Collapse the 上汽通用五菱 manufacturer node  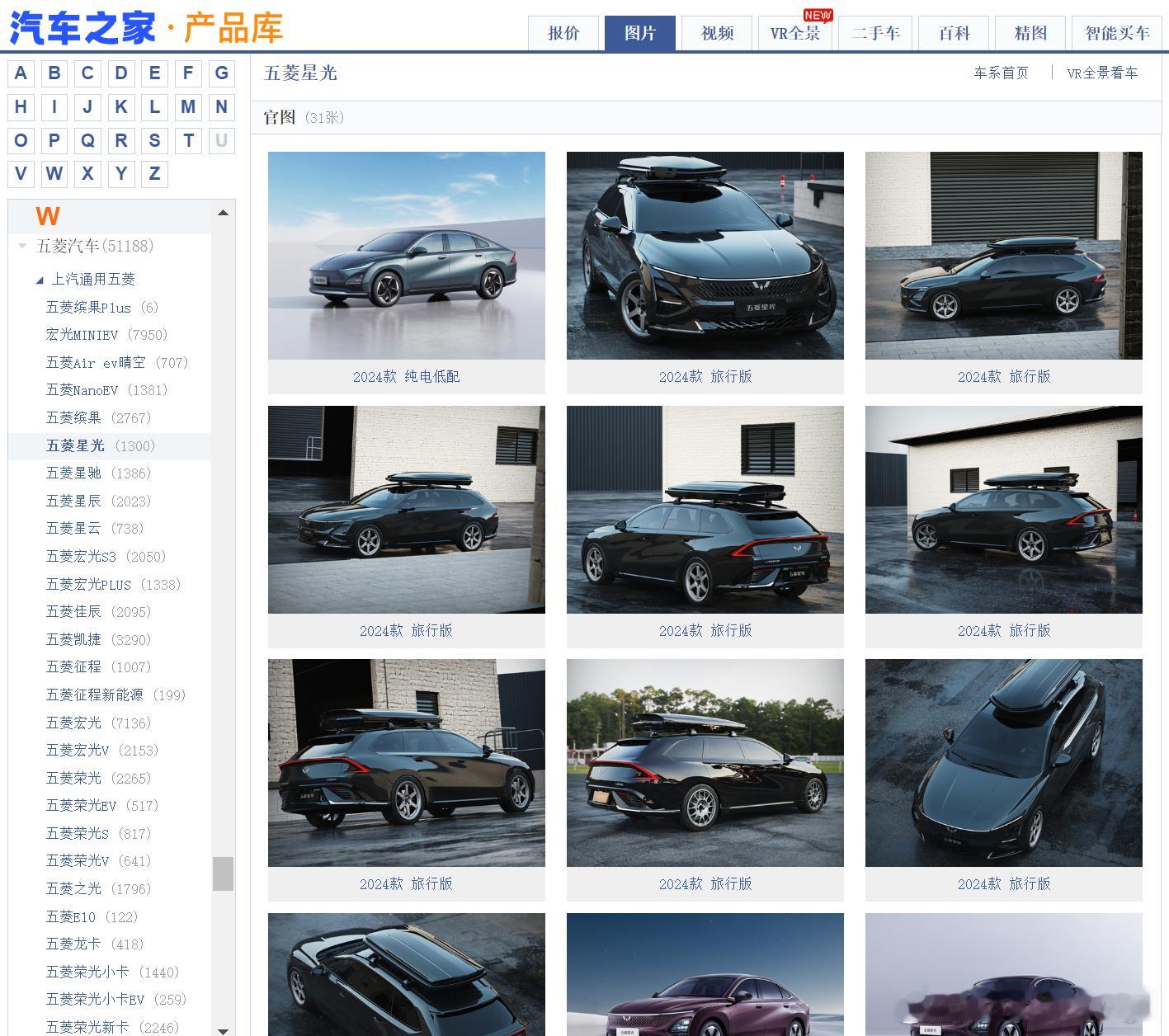[40, 280]
